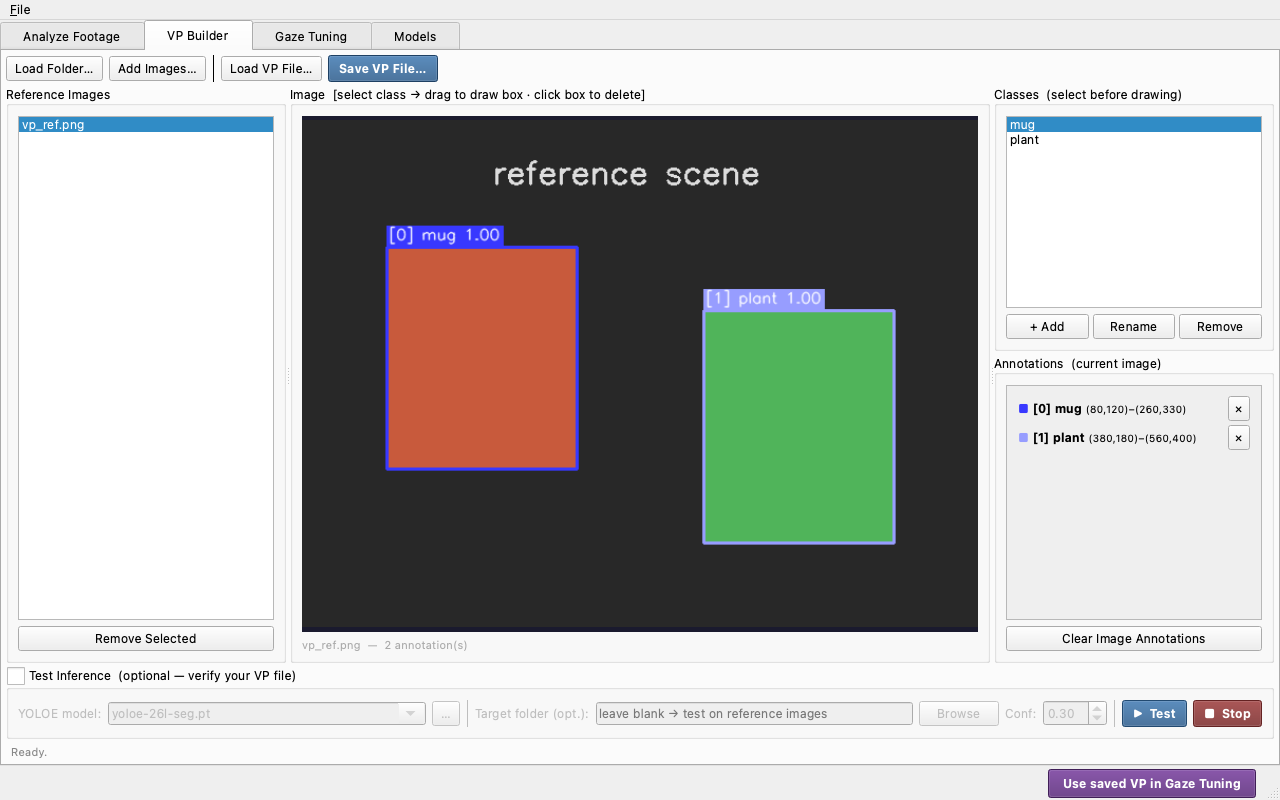1280x800 pixels.
Task: Enable the Test Inference checkbox
Action: (16, 676)
